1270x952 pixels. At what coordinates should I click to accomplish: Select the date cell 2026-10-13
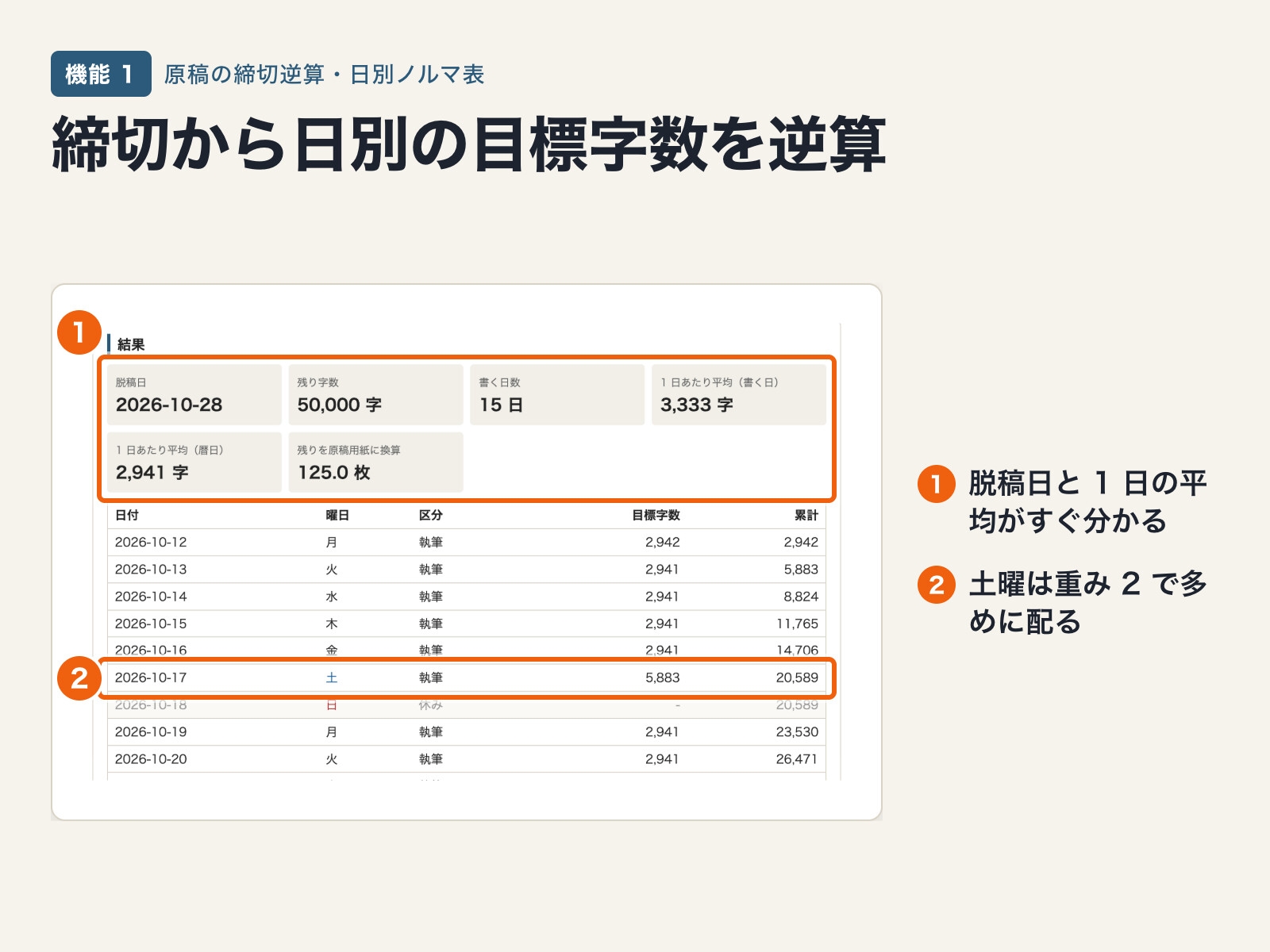[x=151, y=570]
